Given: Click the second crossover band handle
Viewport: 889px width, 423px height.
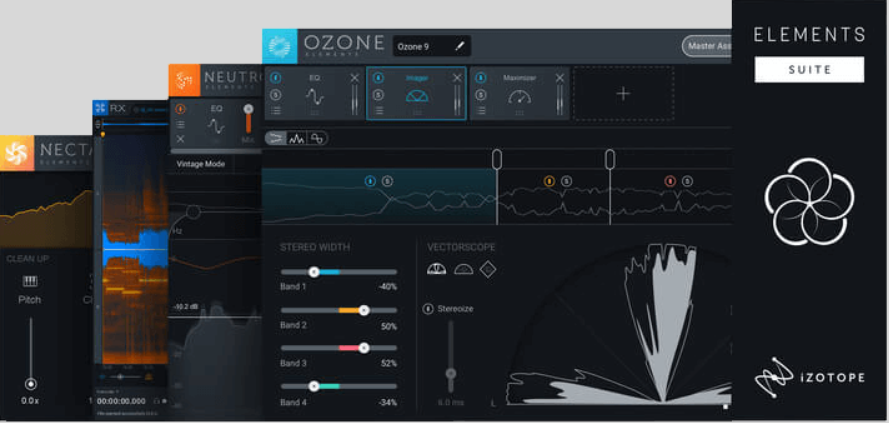Looking at the screenshot, I should click(x=609, y=159).
